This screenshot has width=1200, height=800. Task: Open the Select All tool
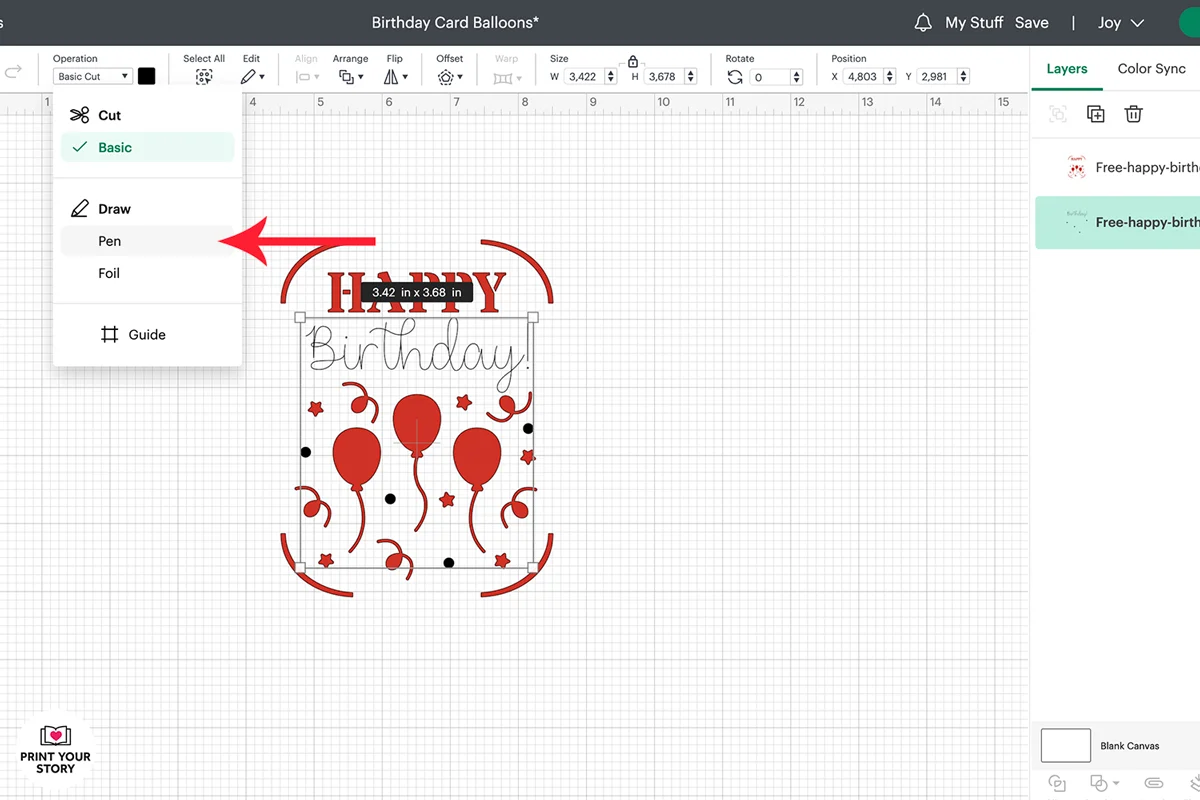pos(204,77)
